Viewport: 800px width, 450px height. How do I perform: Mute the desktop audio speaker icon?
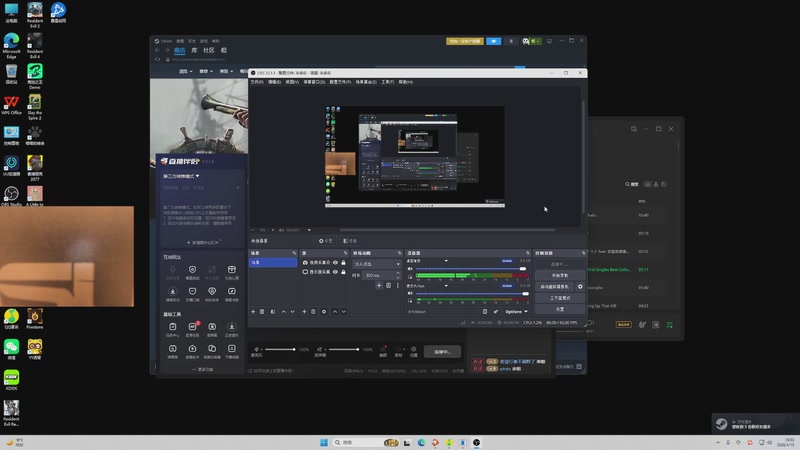pyautogui.click(x=411, y=269)
